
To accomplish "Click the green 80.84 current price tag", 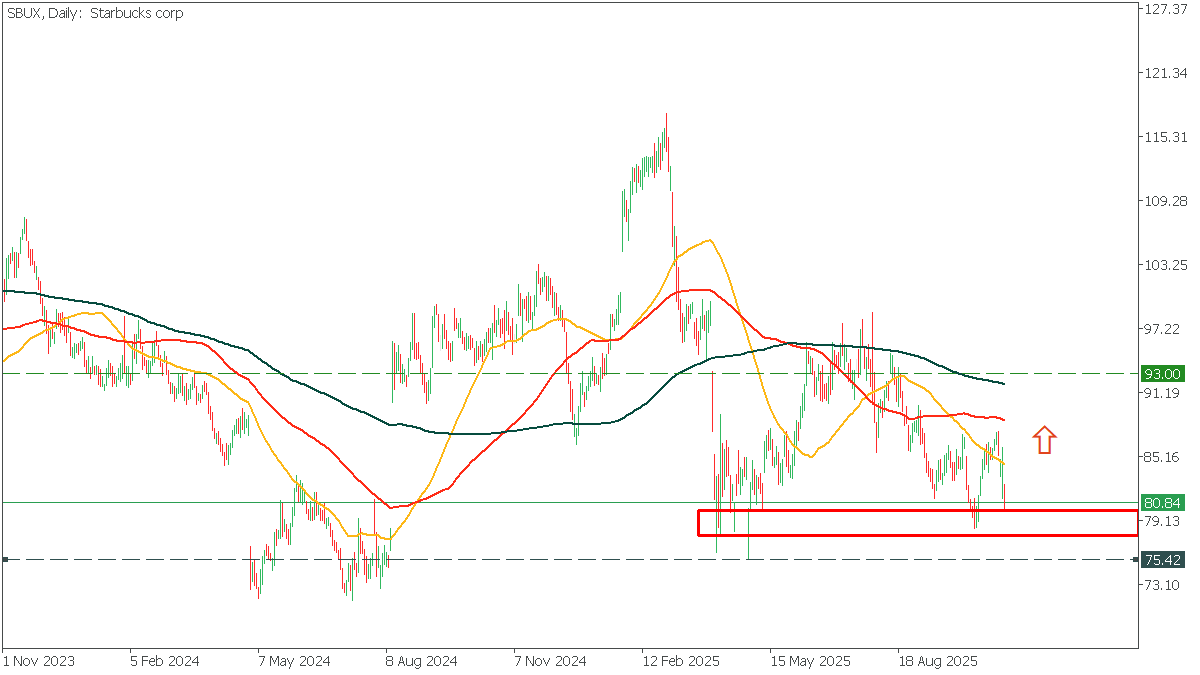I will click(1162, 503).
